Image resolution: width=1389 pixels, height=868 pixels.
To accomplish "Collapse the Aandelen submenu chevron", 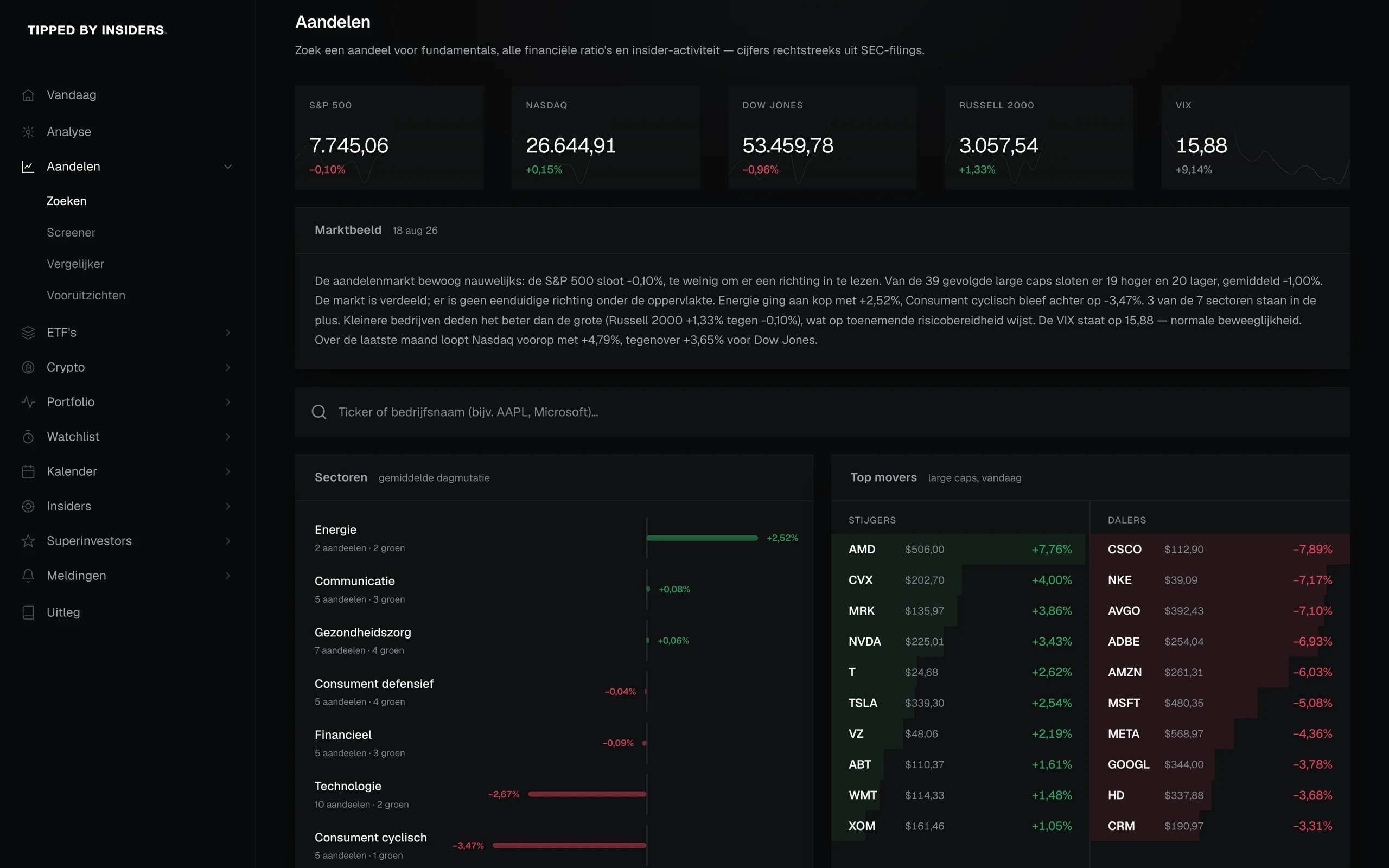I will pyautogui.click(x=228, y=167).
